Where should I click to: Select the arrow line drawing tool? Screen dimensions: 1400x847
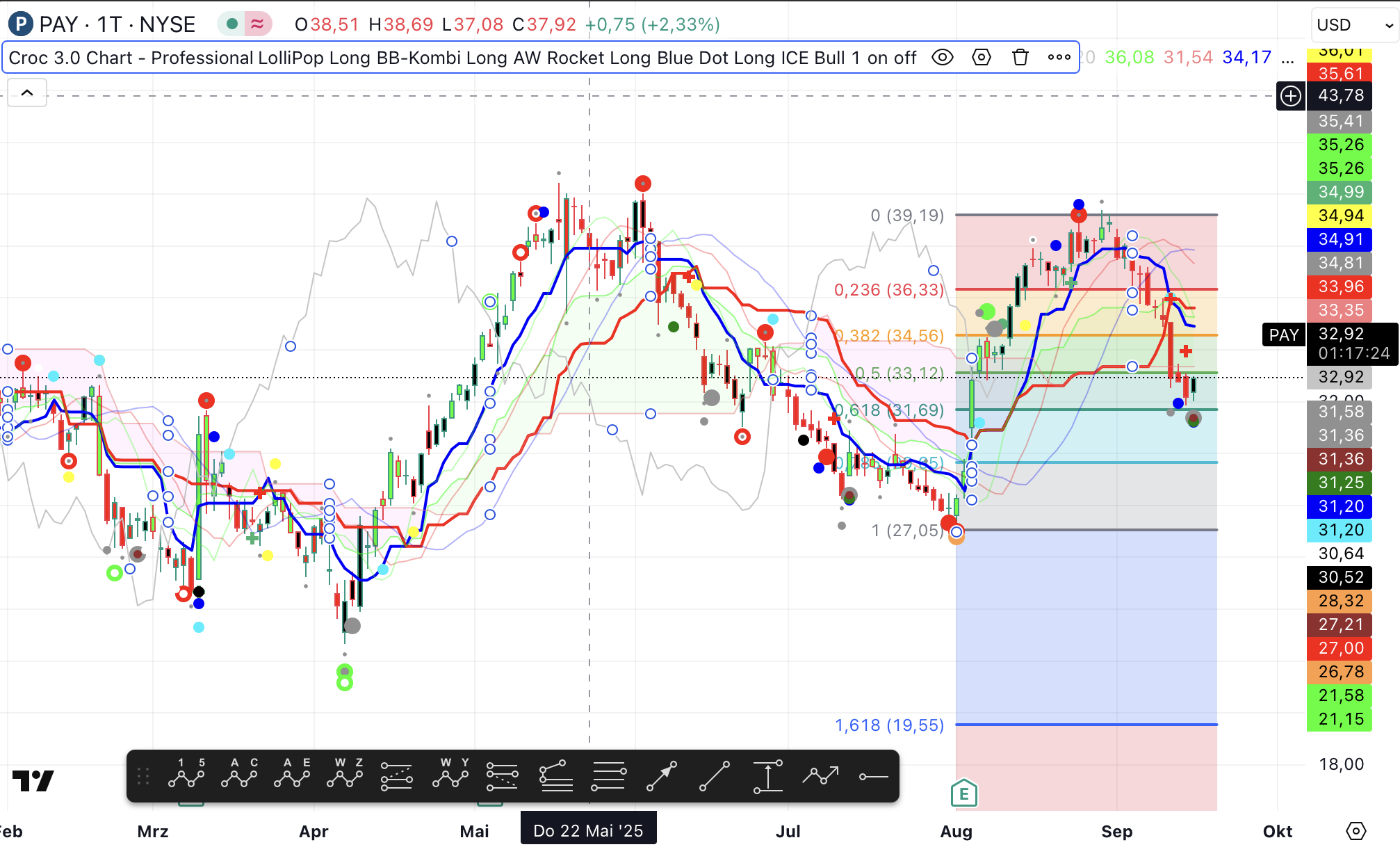[661, 775]
